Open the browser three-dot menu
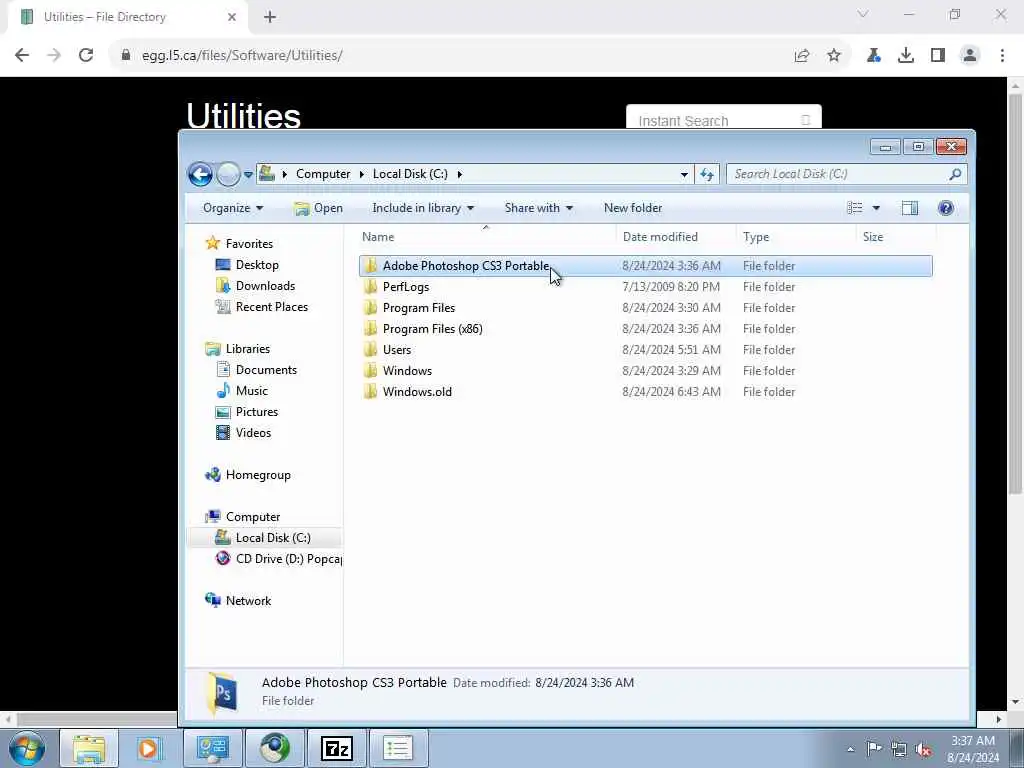The height and width of the screenshot is (768, 1024). [x=1002, y=56]
